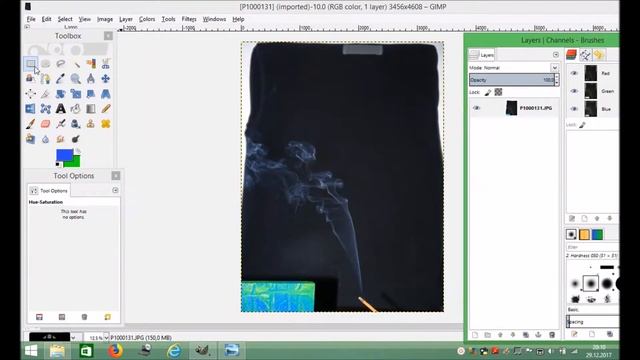The height and width of the screenshot is (360, 640).
Task: Toggle visibility of the Green channel
Action: pos(574,91)
